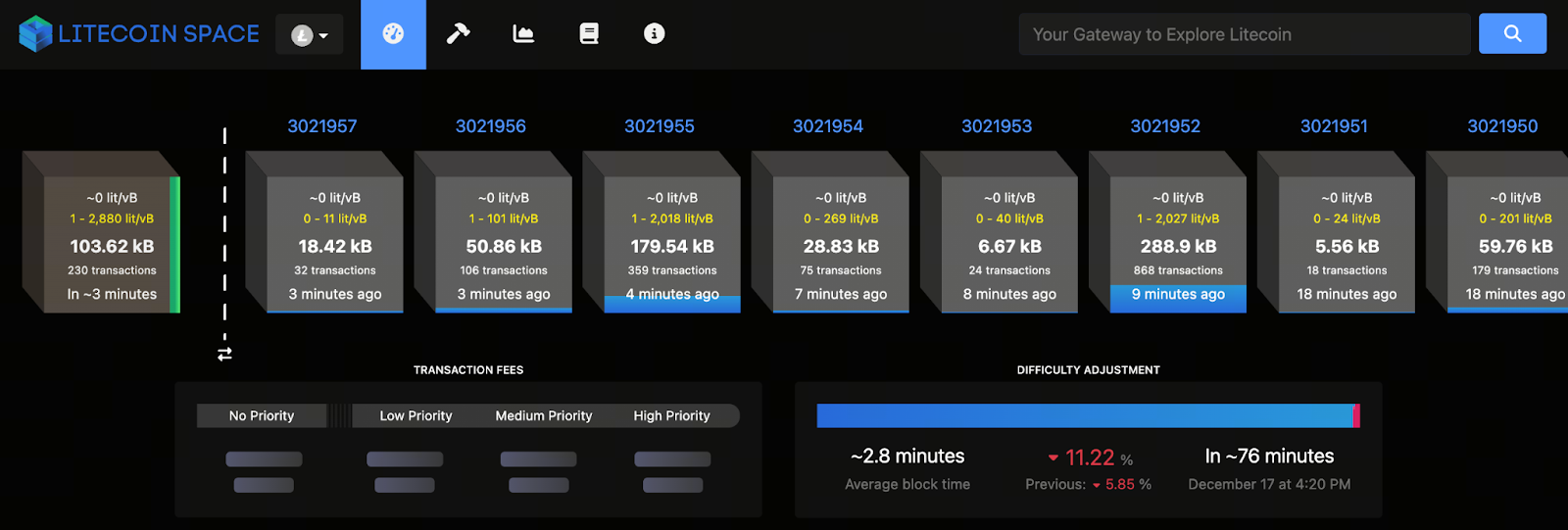The height and width of the screenshot is (530, 1568).
Task: Click the No Priority fee label
Action: [261, 415]
